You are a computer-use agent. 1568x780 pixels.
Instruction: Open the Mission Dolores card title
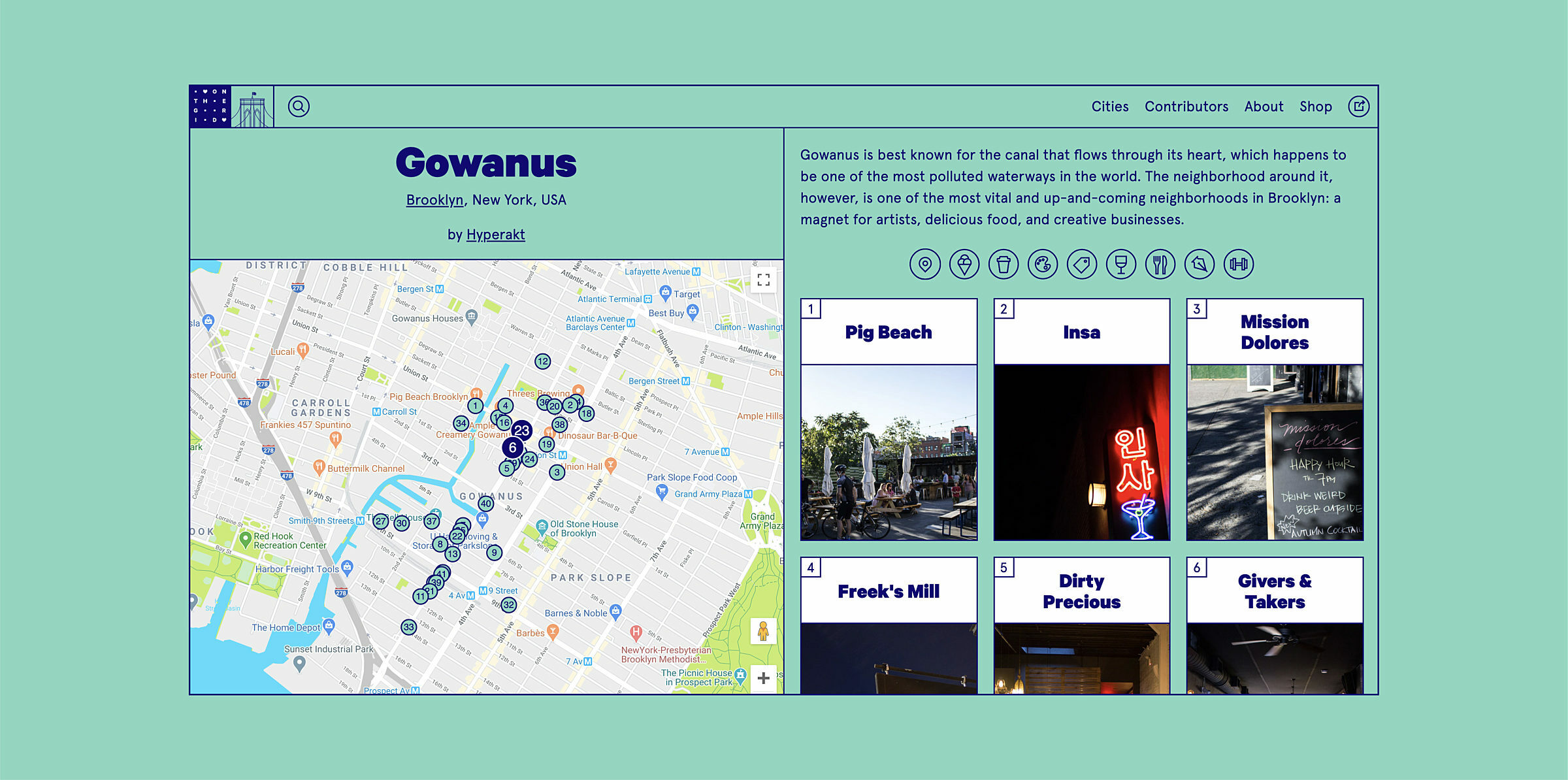[x=1275, y=332]
